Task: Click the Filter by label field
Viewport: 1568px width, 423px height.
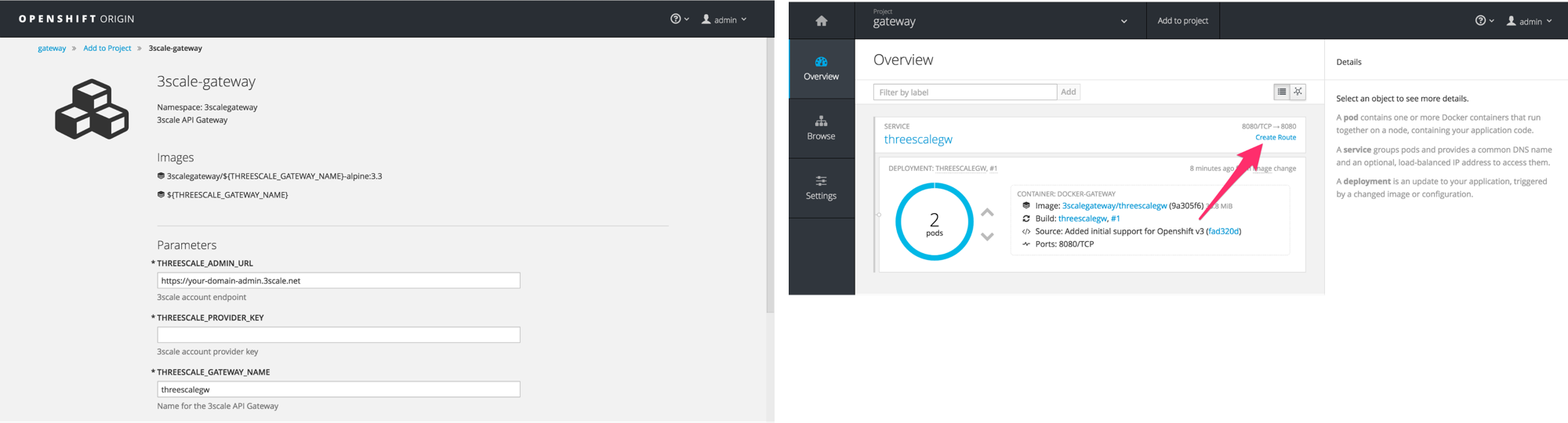Action: (x=965, y=92)
